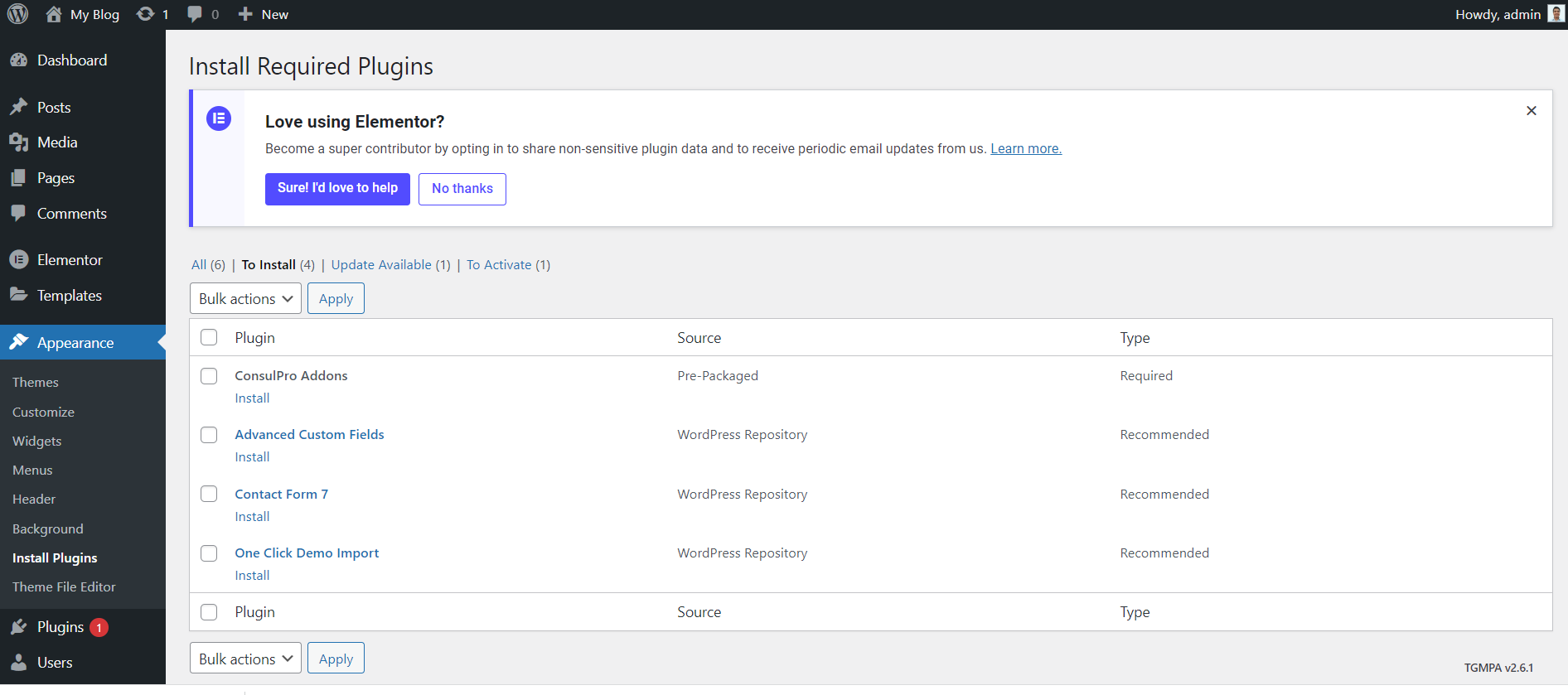
Task: Click No thanks button
Action: (x=462, y=189)
